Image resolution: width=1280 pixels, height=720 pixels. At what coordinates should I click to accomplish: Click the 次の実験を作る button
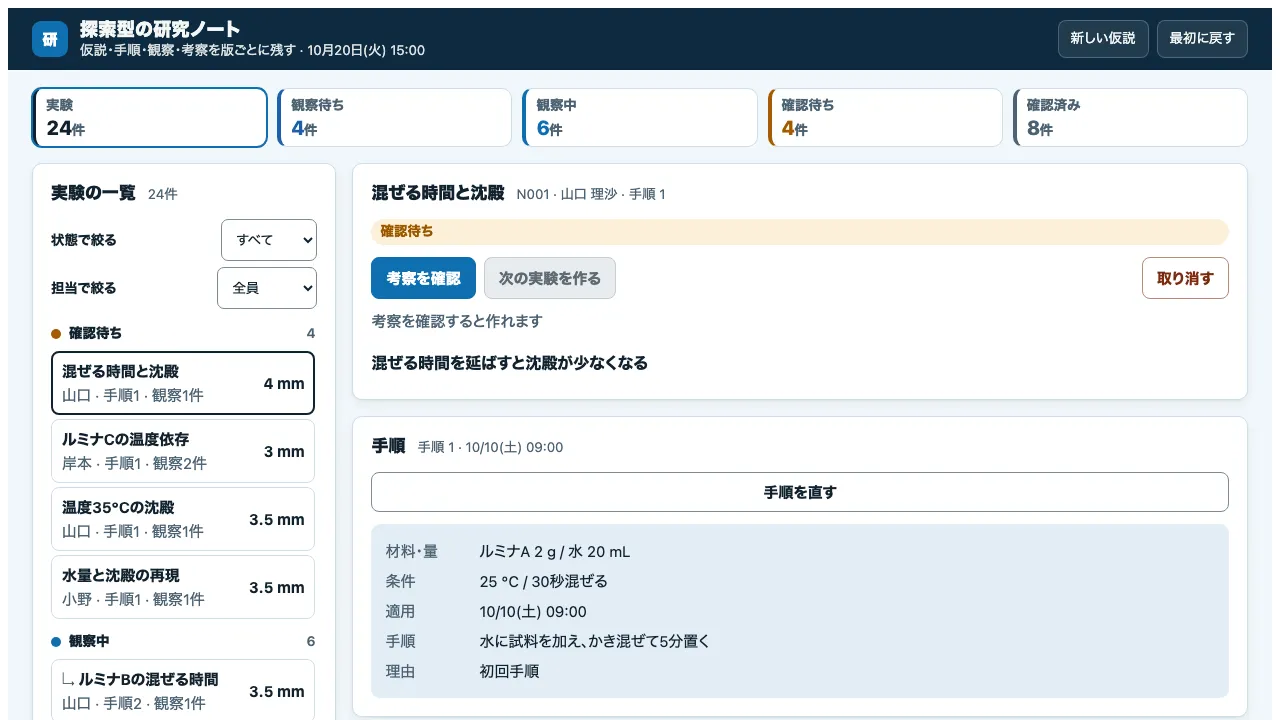550,278
